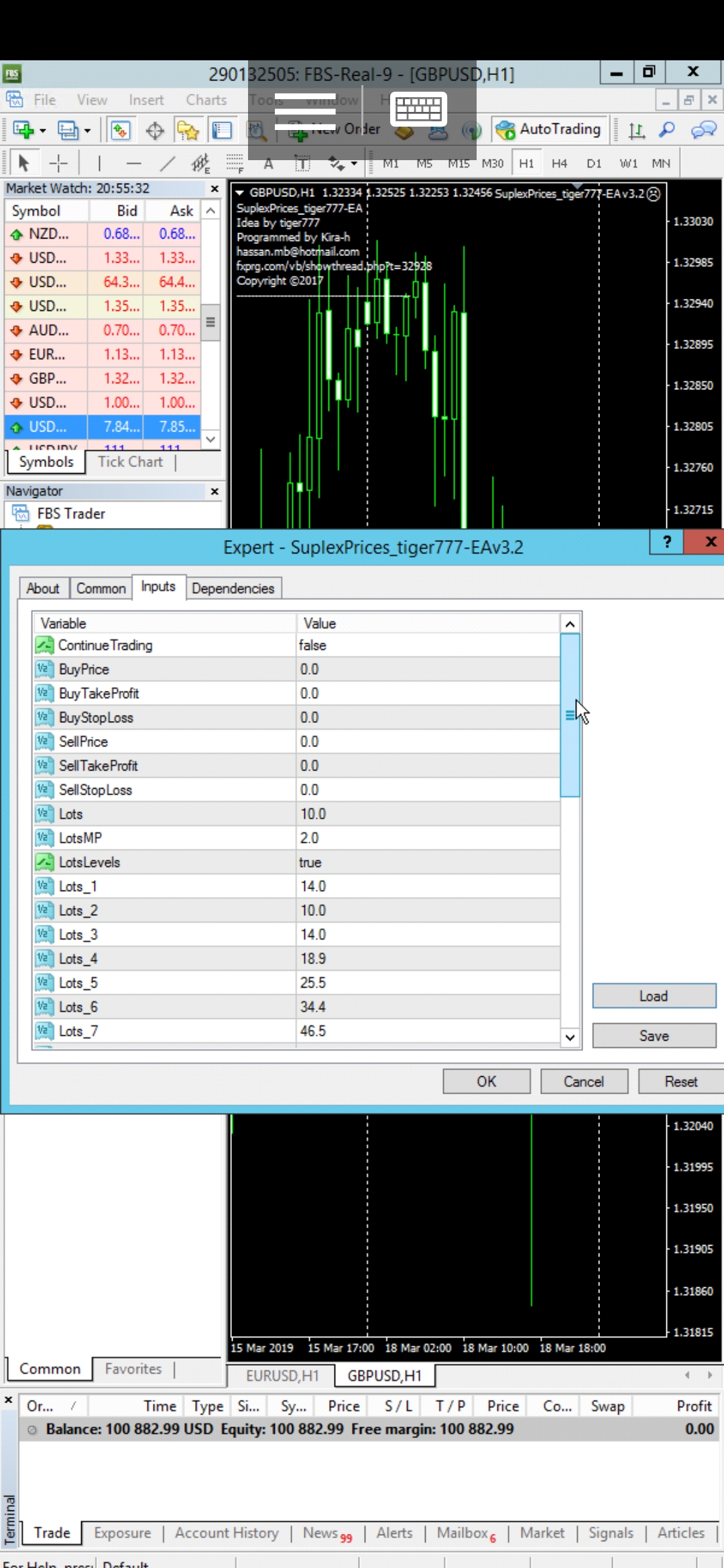
Task: Switch to the Common tab in Expert dialog
Action: coord(101,588)
